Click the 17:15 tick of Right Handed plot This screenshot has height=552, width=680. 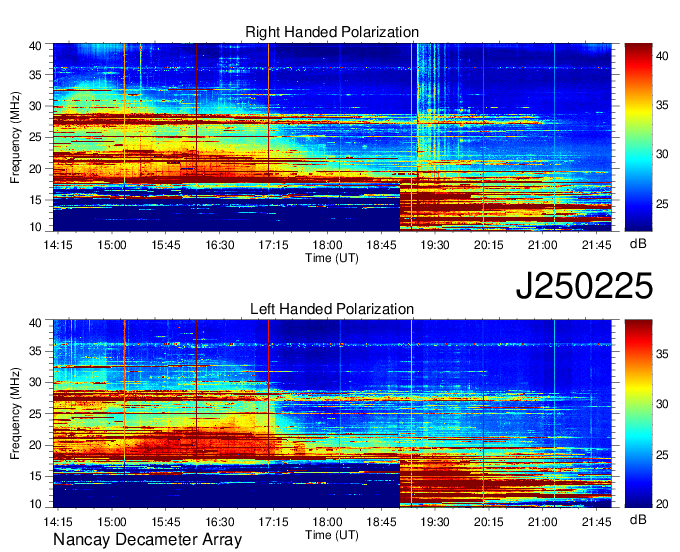[x=274, y=245]
